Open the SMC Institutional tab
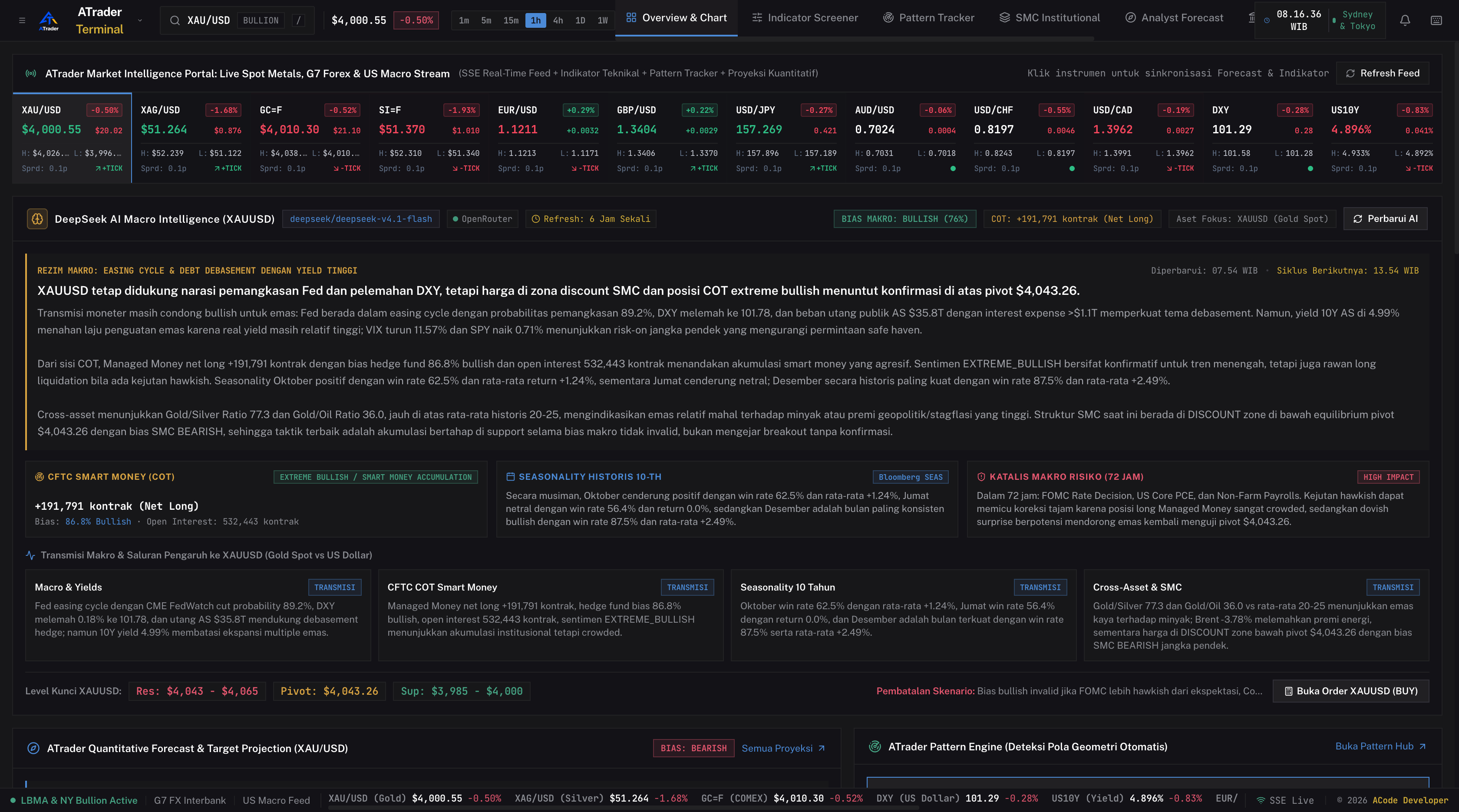This screenshot has height=812, width=1459. [x=1050, y=17]
